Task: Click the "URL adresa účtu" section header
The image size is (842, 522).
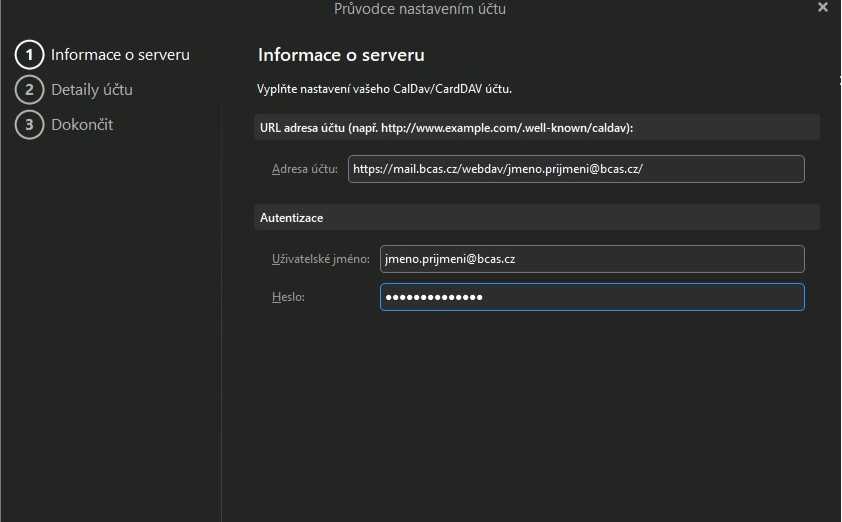Action: pyautogui.click(x=446, y=127)
